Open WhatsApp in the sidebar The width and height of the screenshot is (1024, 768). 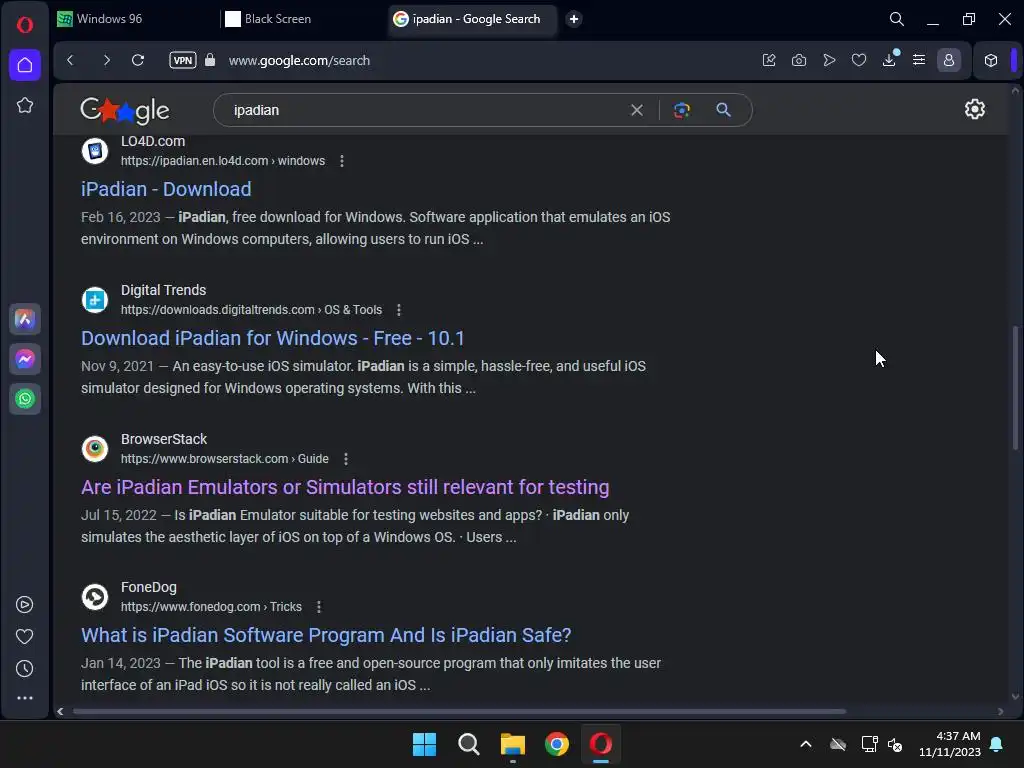[25, 399]
